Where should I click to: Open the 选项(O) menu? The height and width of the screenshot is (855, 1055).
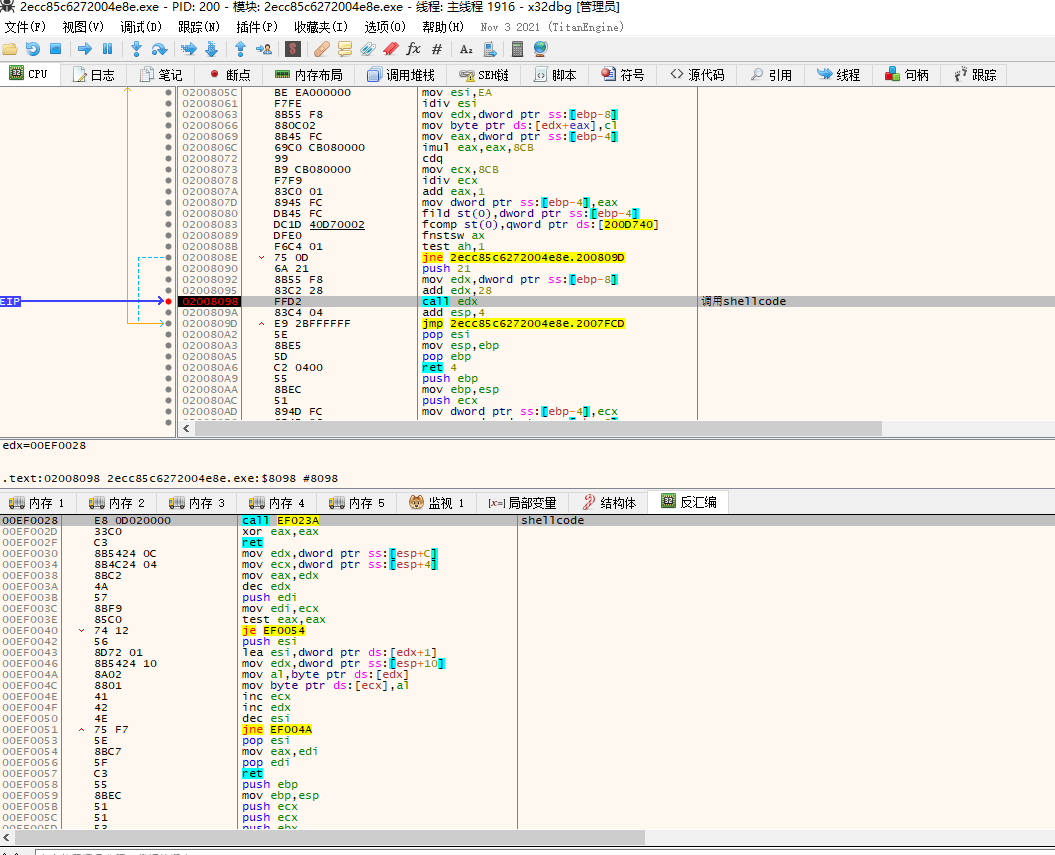[x=385, y=27]
